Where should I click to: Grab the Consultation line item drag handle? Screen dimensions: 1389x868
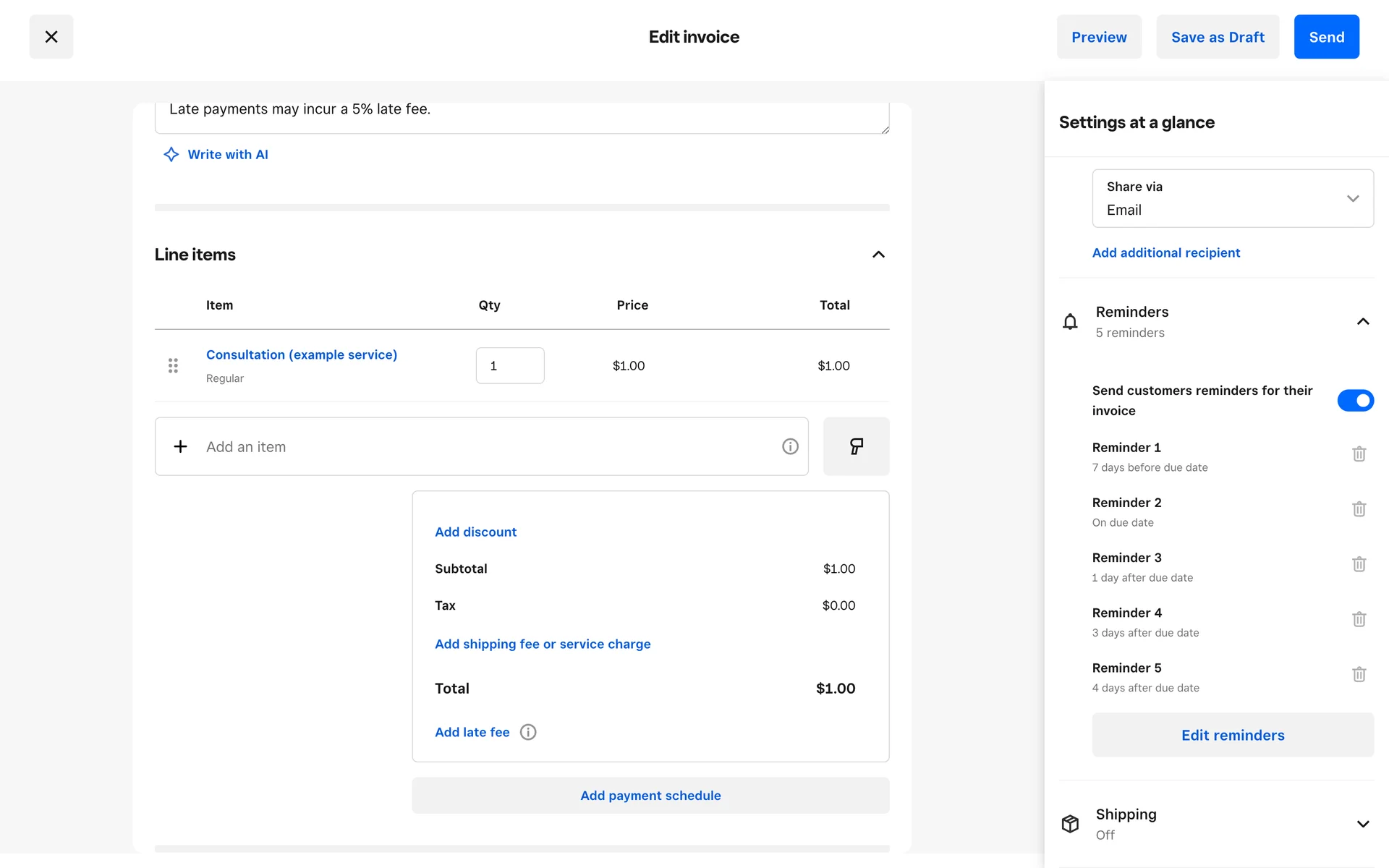click(x=173, y=365)
